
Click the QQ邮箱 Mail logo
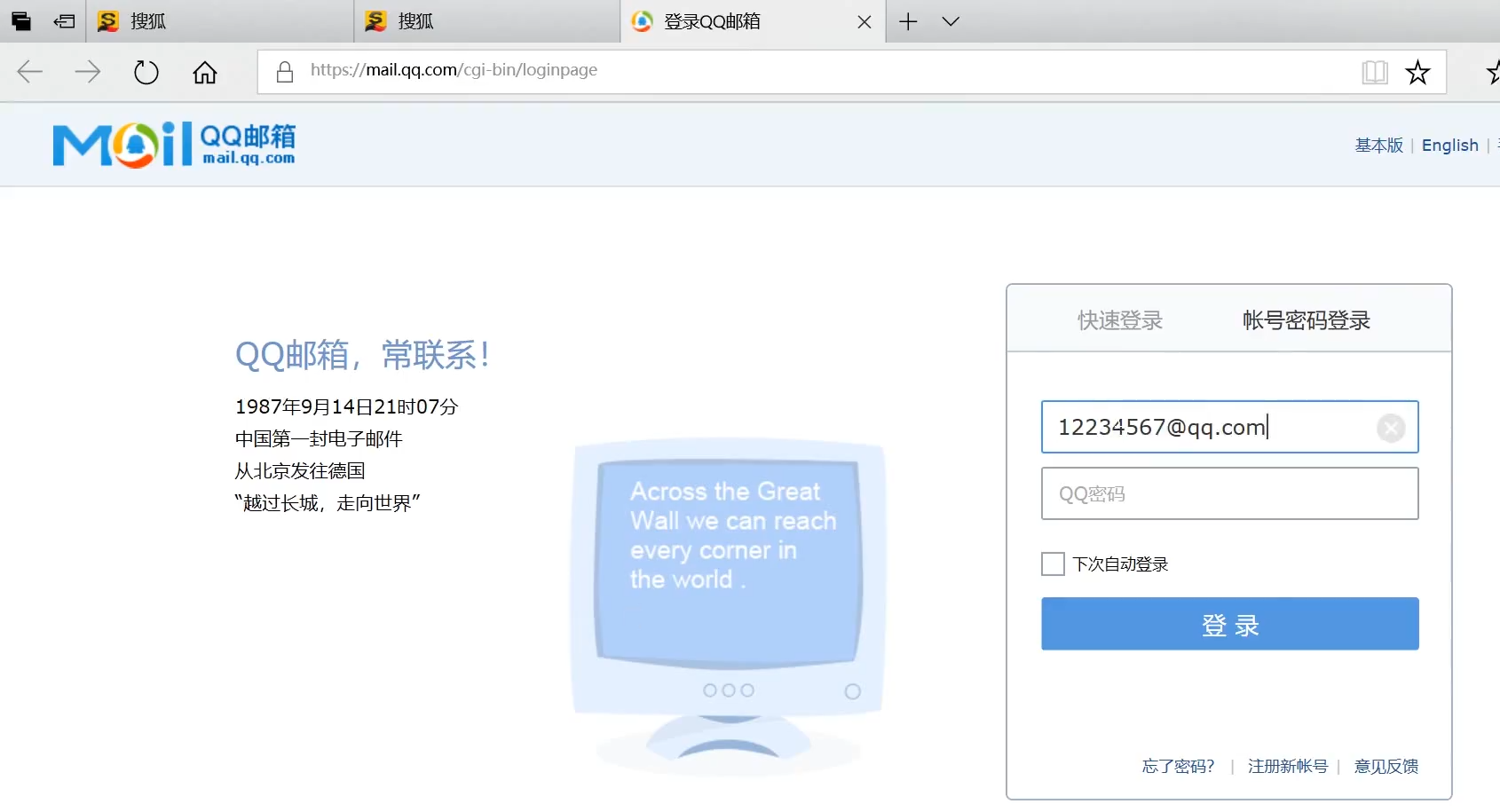pos(174,144)
